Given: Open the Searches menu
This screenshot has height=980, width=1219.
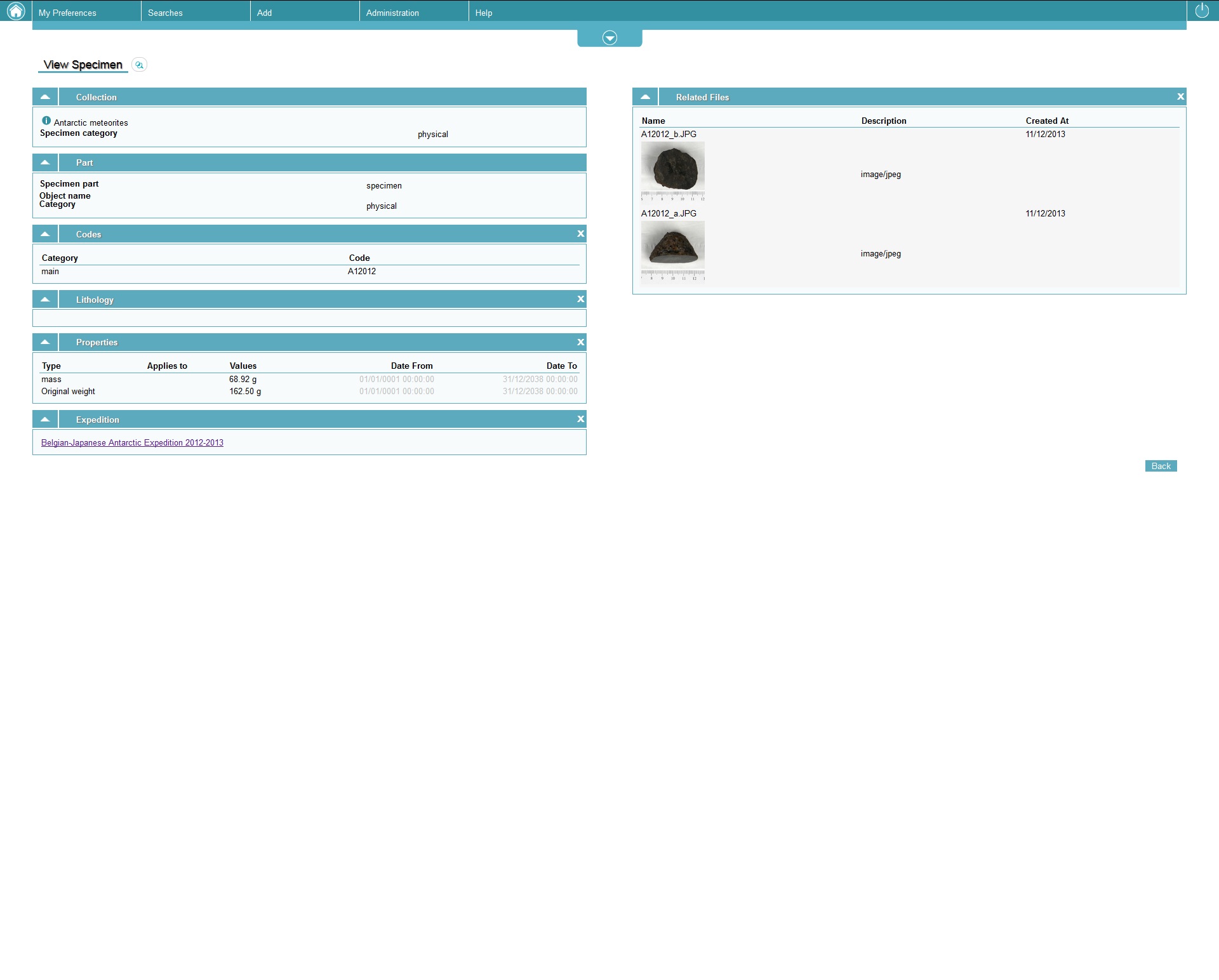Looking at the screenshot, I should click(x=165, y=13).
